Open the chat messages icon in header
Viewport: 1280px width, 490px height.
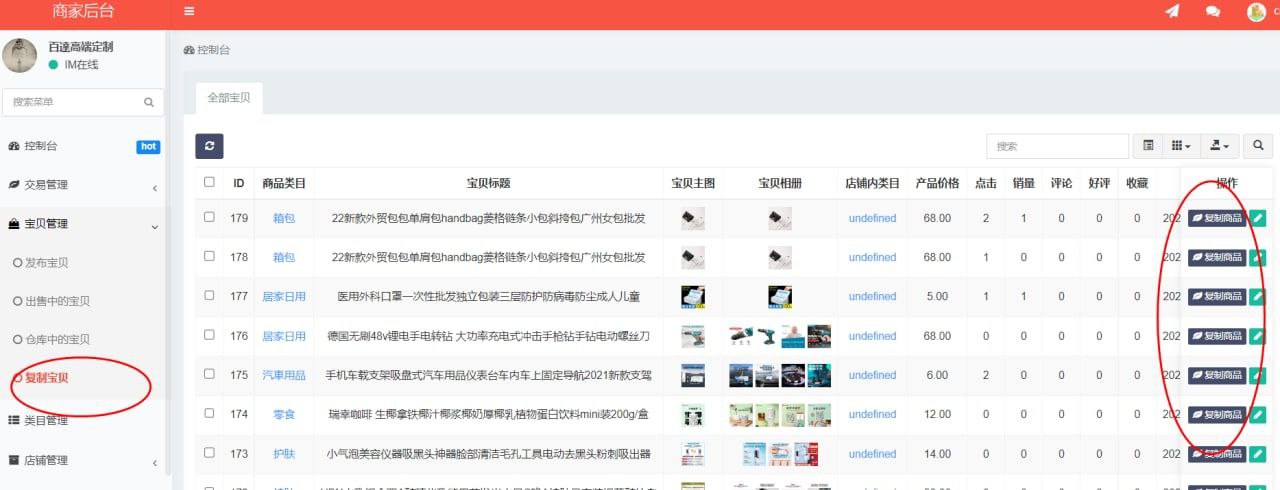click(1213, 12)
